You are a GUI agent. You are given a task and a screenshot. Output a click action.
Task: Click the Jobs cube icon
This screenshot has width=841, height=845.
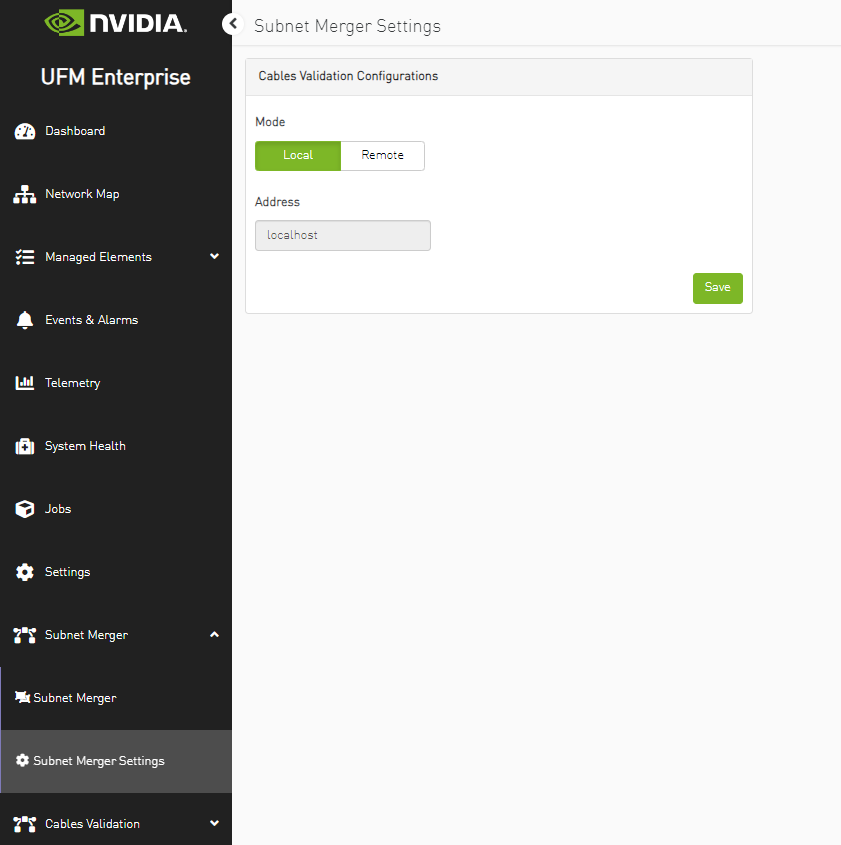25,509
